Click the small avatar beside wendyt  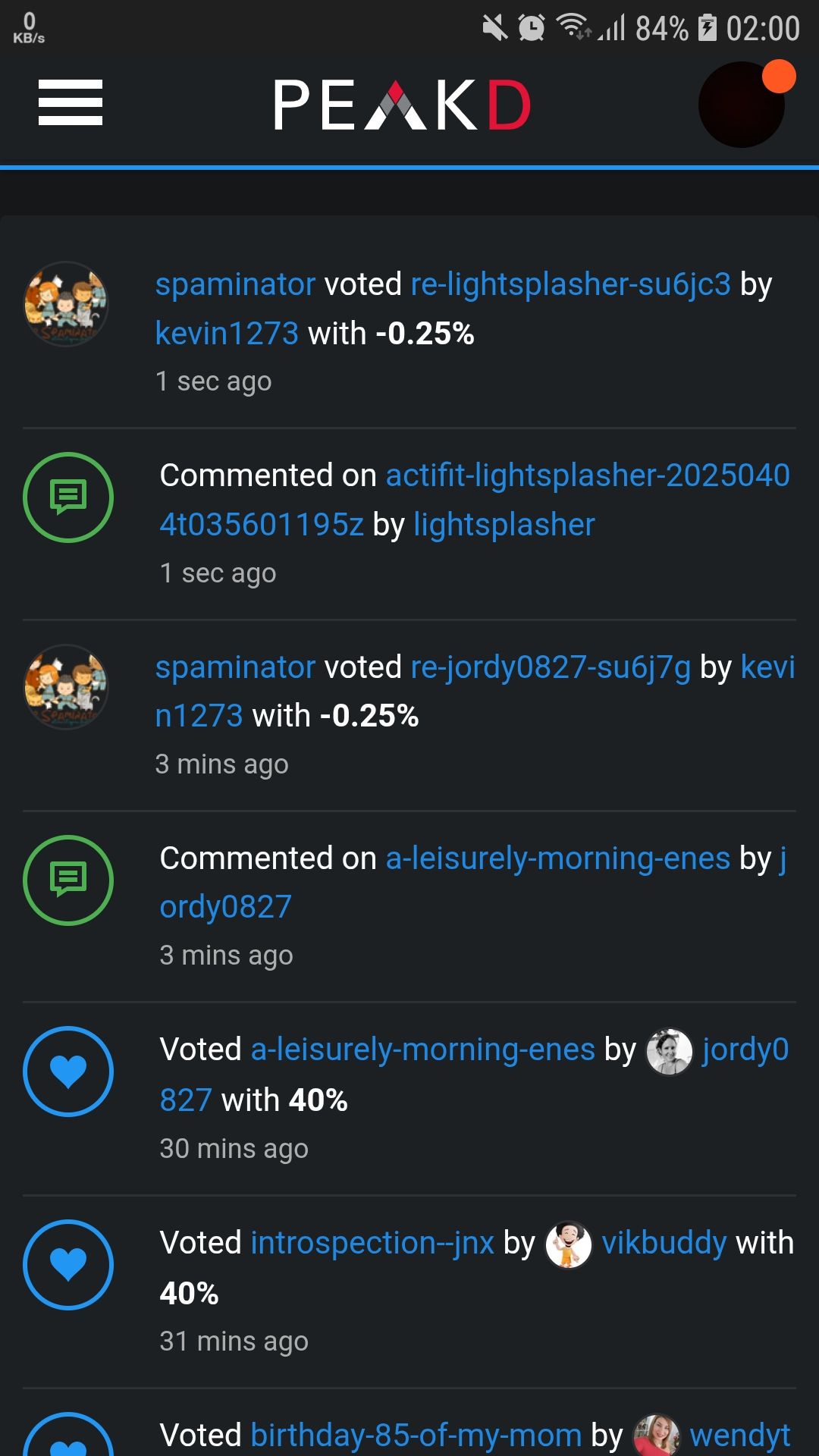pyautogui.click(x=656, y=1436)
